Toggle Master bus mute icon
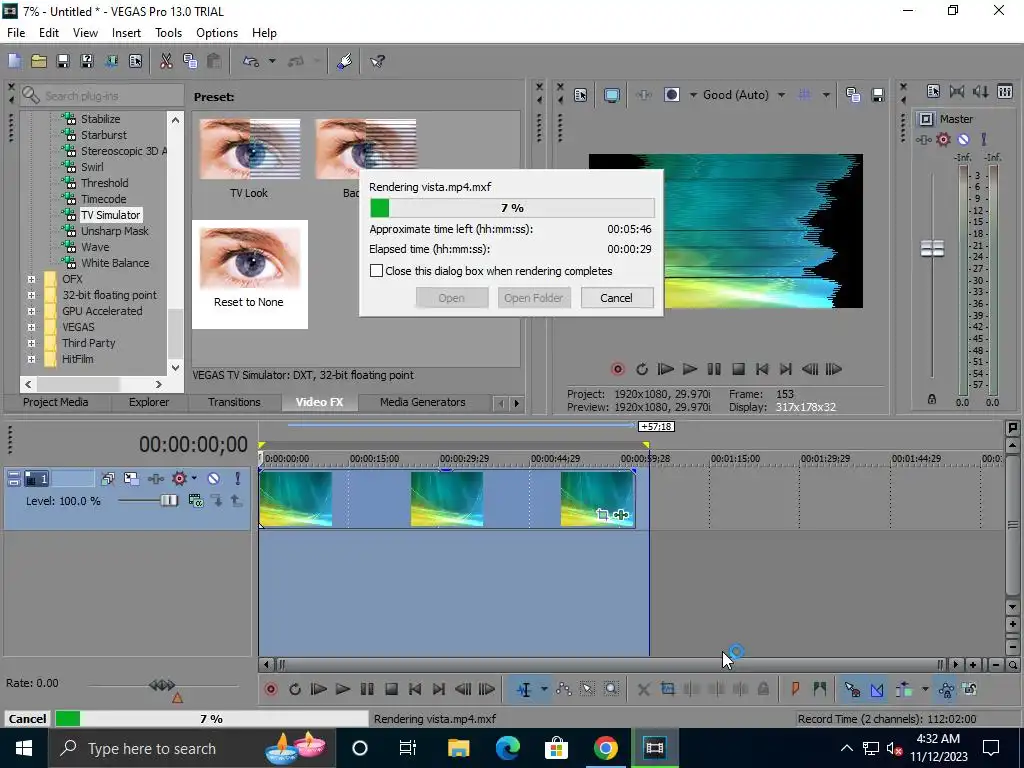The image size is (1024, 768). coord(963,139)
